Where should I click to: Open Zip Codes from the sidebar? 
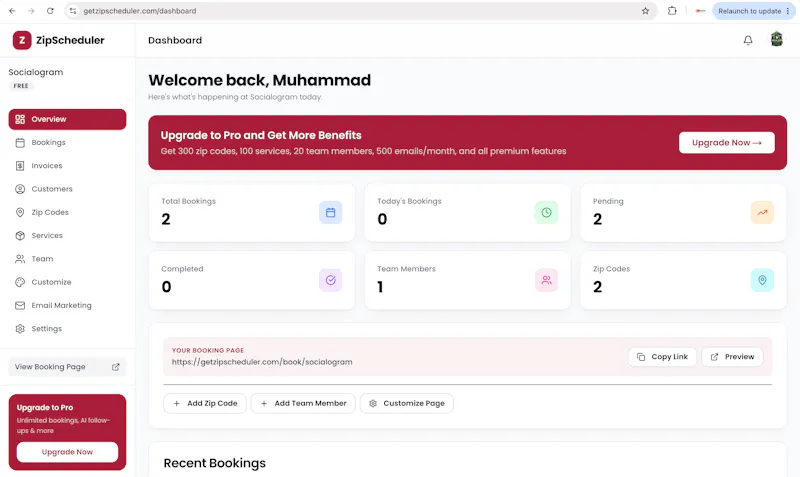67,212
